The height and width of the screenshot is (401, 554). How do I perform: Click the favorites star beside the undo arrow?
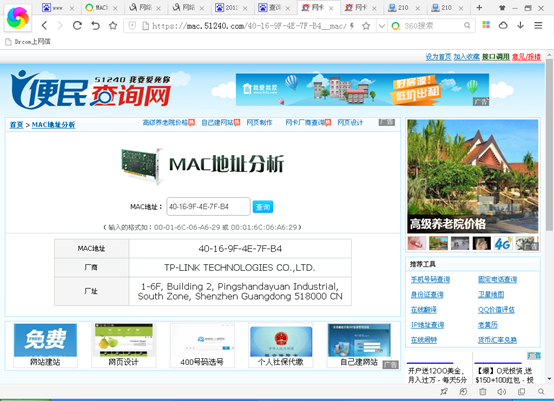pos(113,25)
